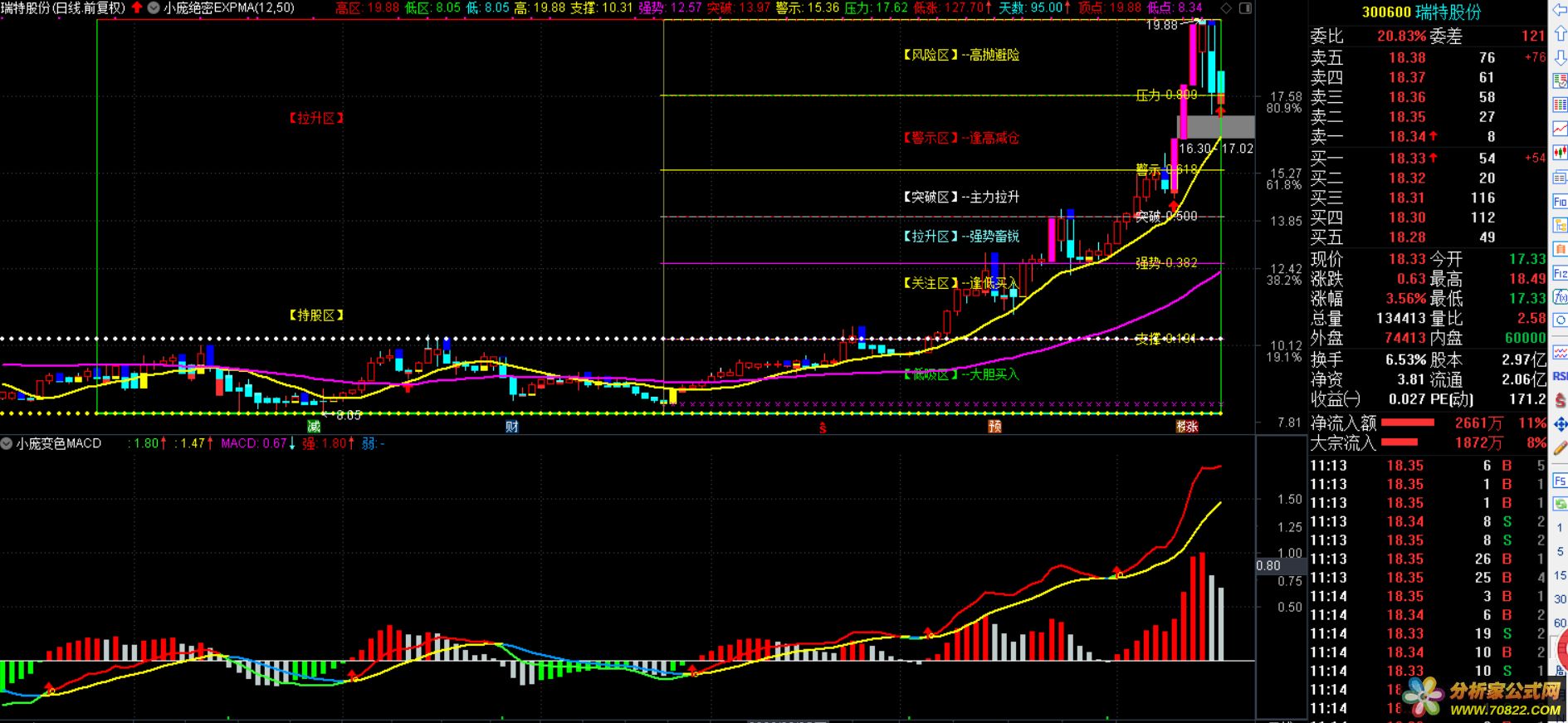
Task: Click the red $ marker on the timeline
Action: (x=823, y=427)
